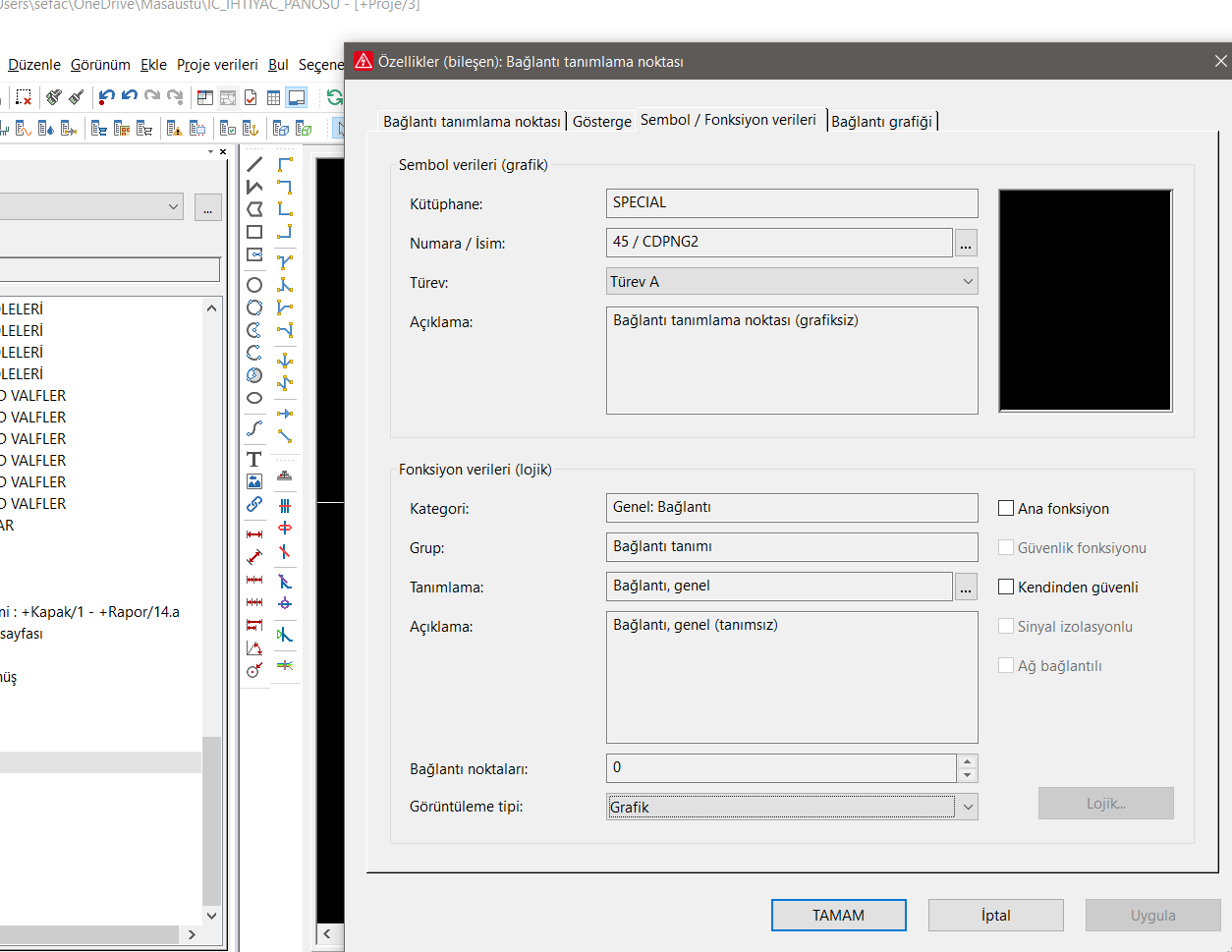The image size is (1232, 952).
Task: Insert T-node downward connection symbol
Action: point(285,262)
